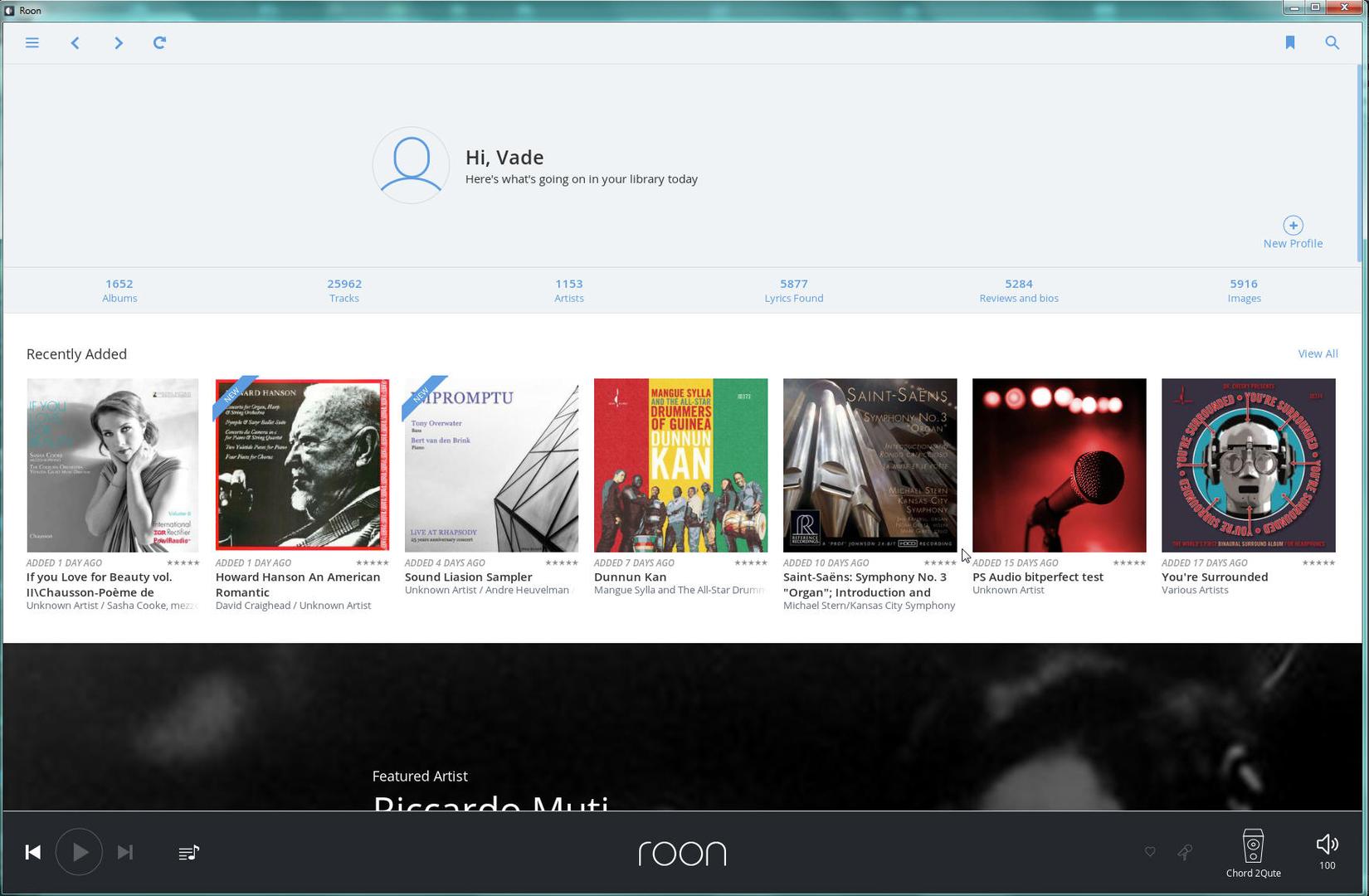The width and height of the screenshot is (1369, 896).
Task: Click the back navigation arrow
Action: tap(75, 42)
